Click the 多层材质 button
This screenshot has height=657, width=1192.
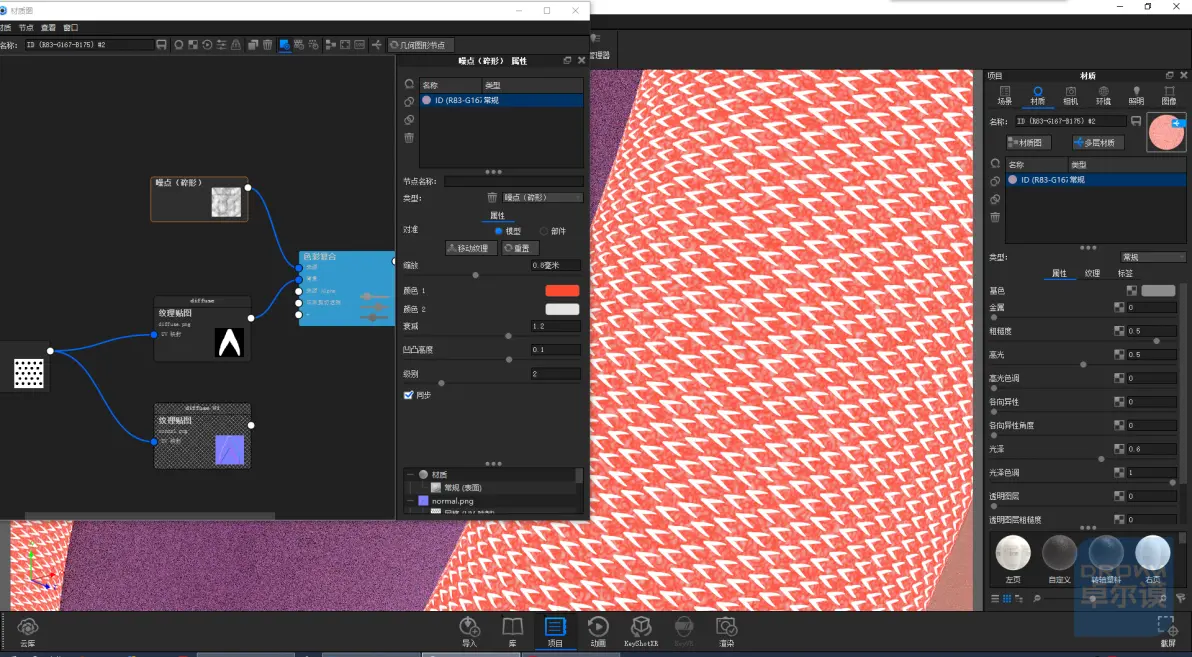click(x=1098, y=142)
